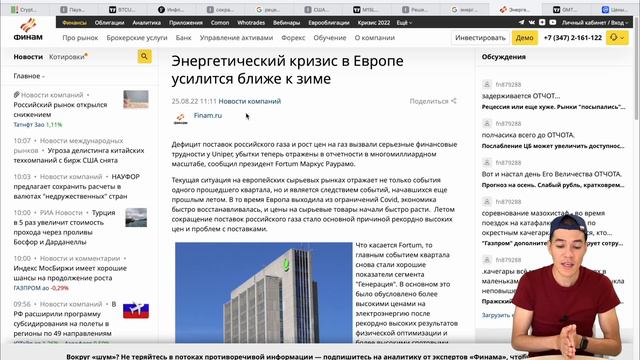Viewport: 640px width, 360px height.
Task: Open Еврооблигации in the top bar
Action: pos(329,22)
